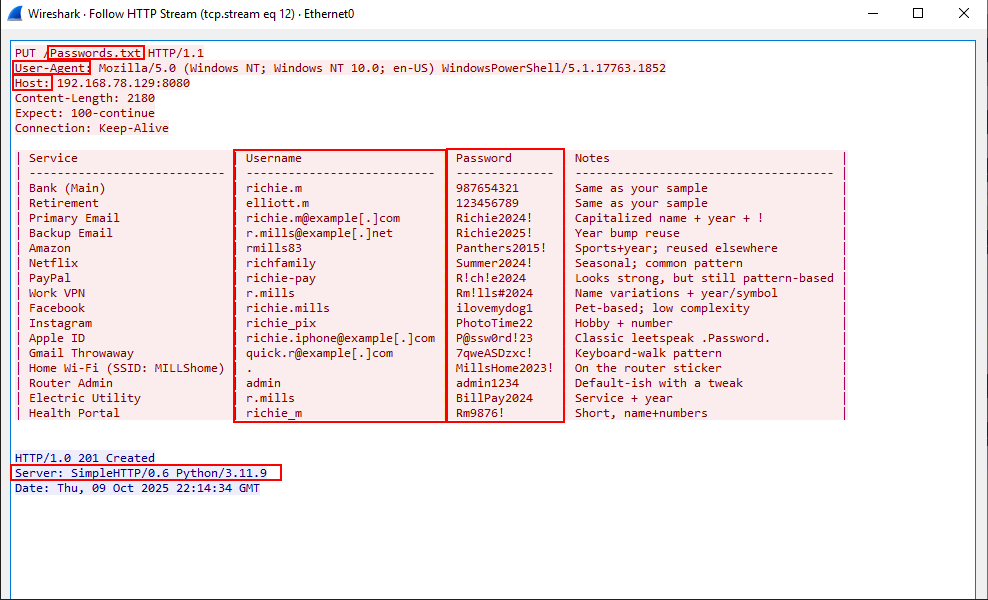Click username 'r.mills@example[.]net'

(319, 233)
